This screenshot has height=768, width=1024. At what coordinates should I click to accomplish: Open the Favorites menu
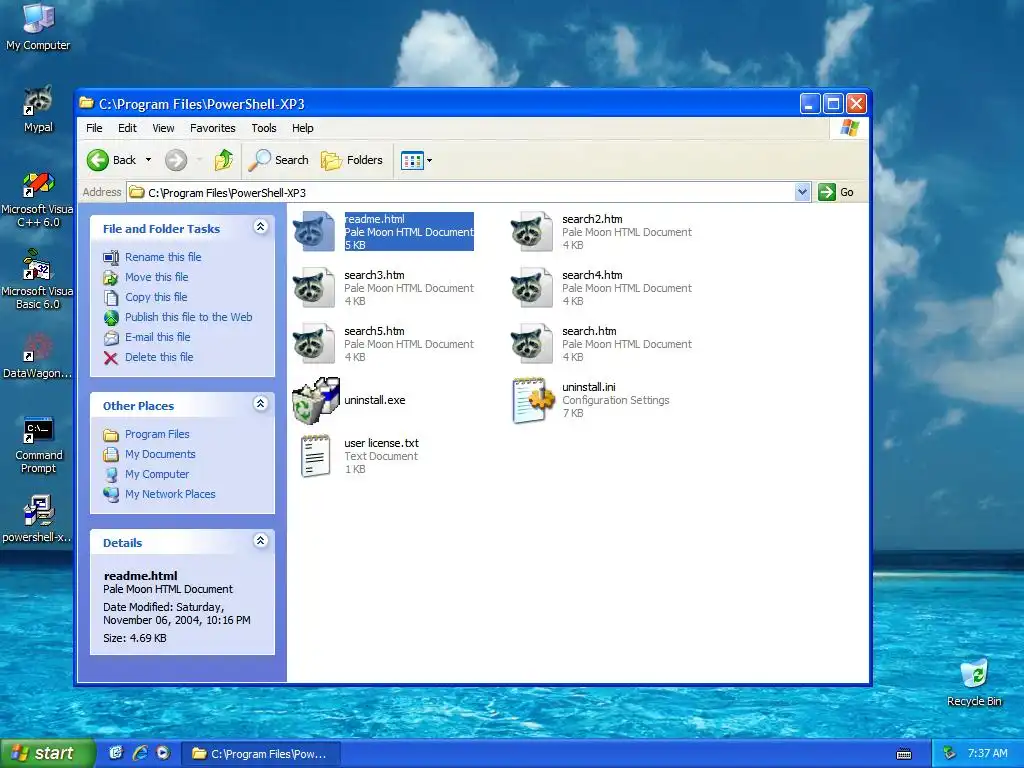pos(212,128)
